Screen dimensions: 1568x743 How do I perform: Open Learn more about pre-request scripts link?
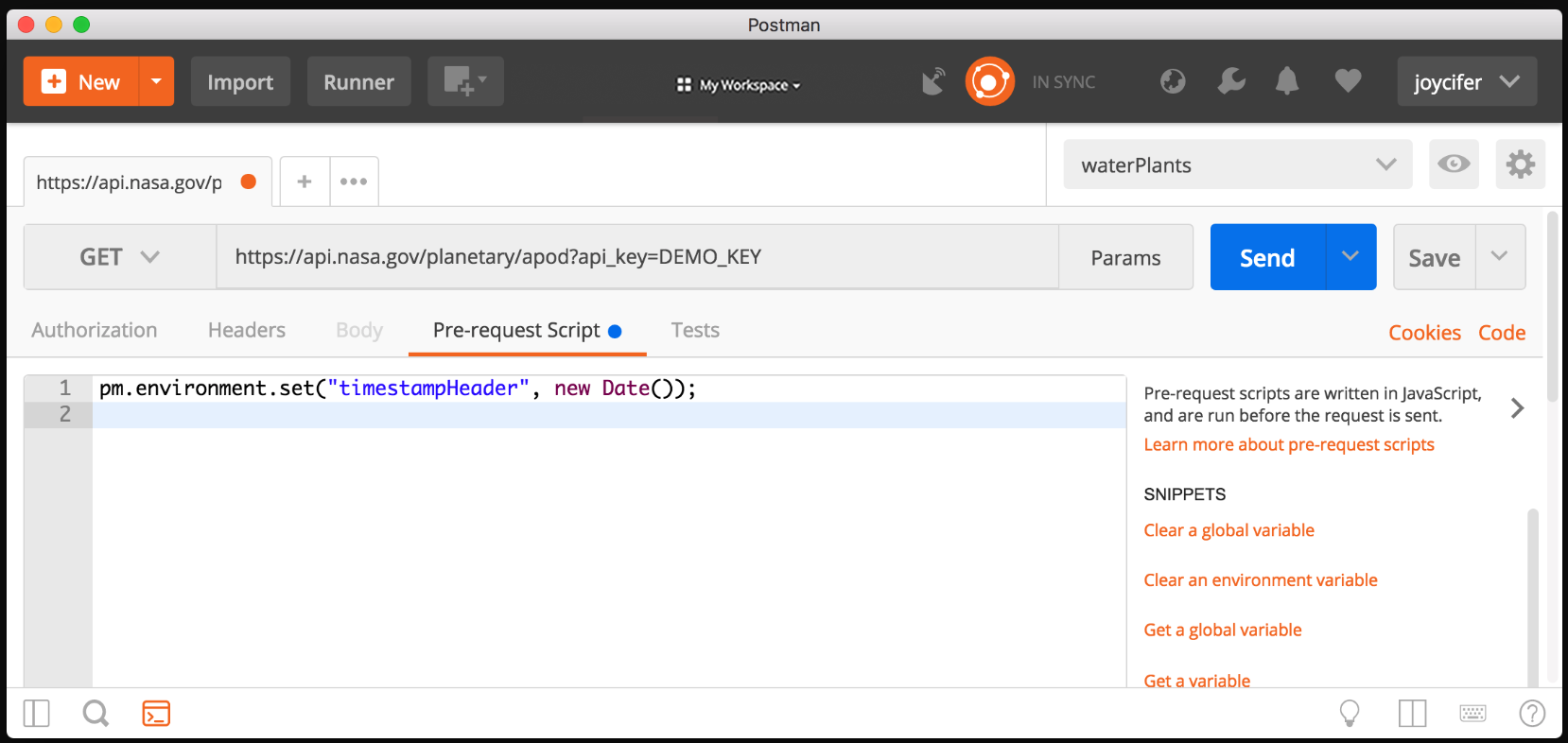(1289, 444)
